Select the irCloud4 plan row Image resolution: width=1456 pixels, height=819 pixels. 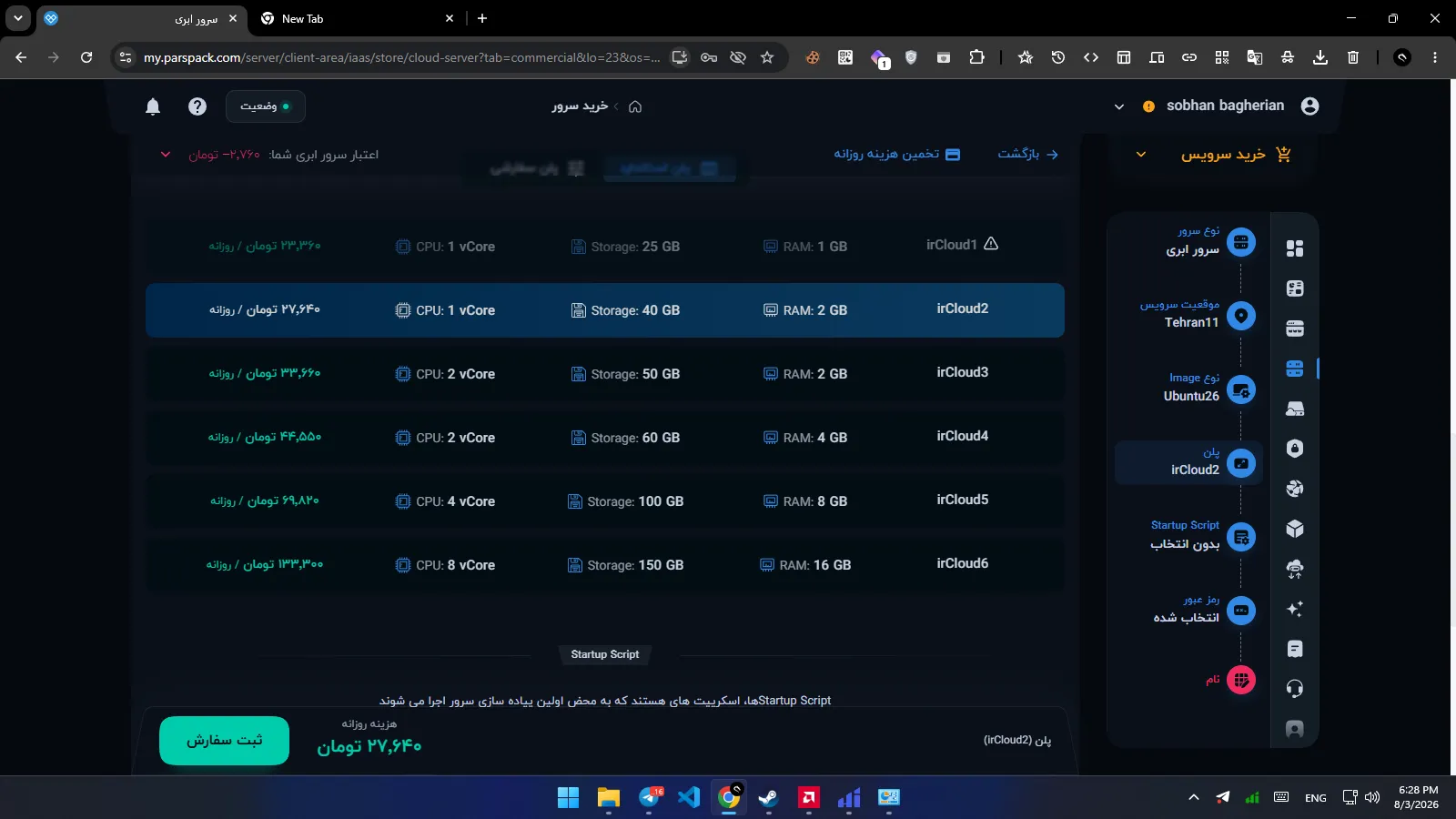(605, 438)
